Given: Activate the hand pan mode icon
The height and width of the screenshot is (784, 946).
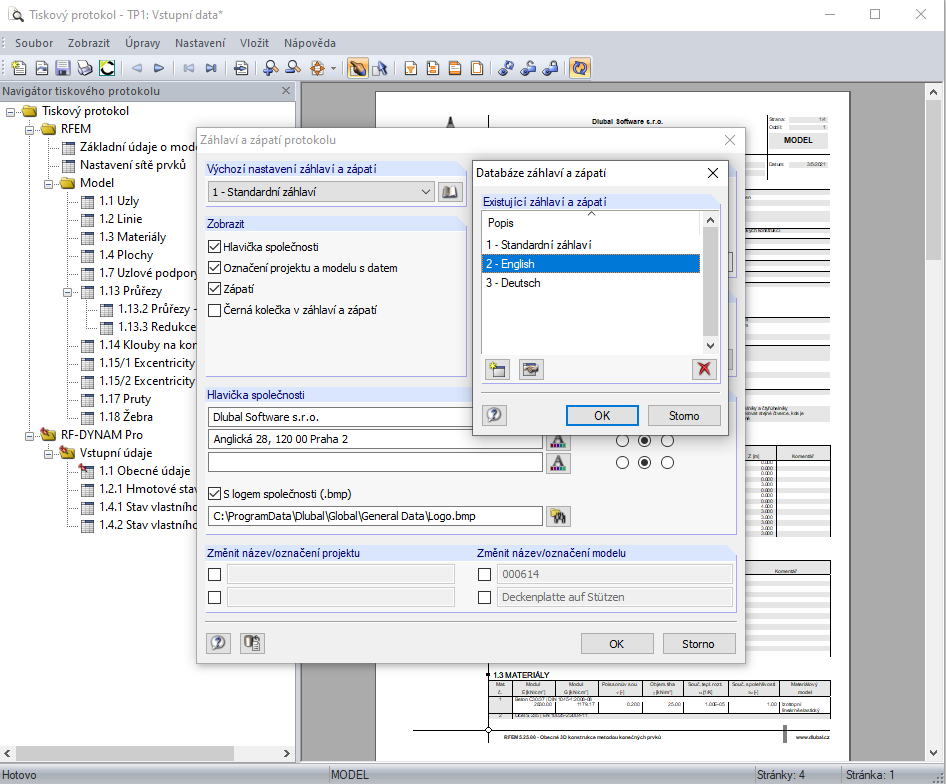Looking at the screenshot, I should [x=358, y=68].
